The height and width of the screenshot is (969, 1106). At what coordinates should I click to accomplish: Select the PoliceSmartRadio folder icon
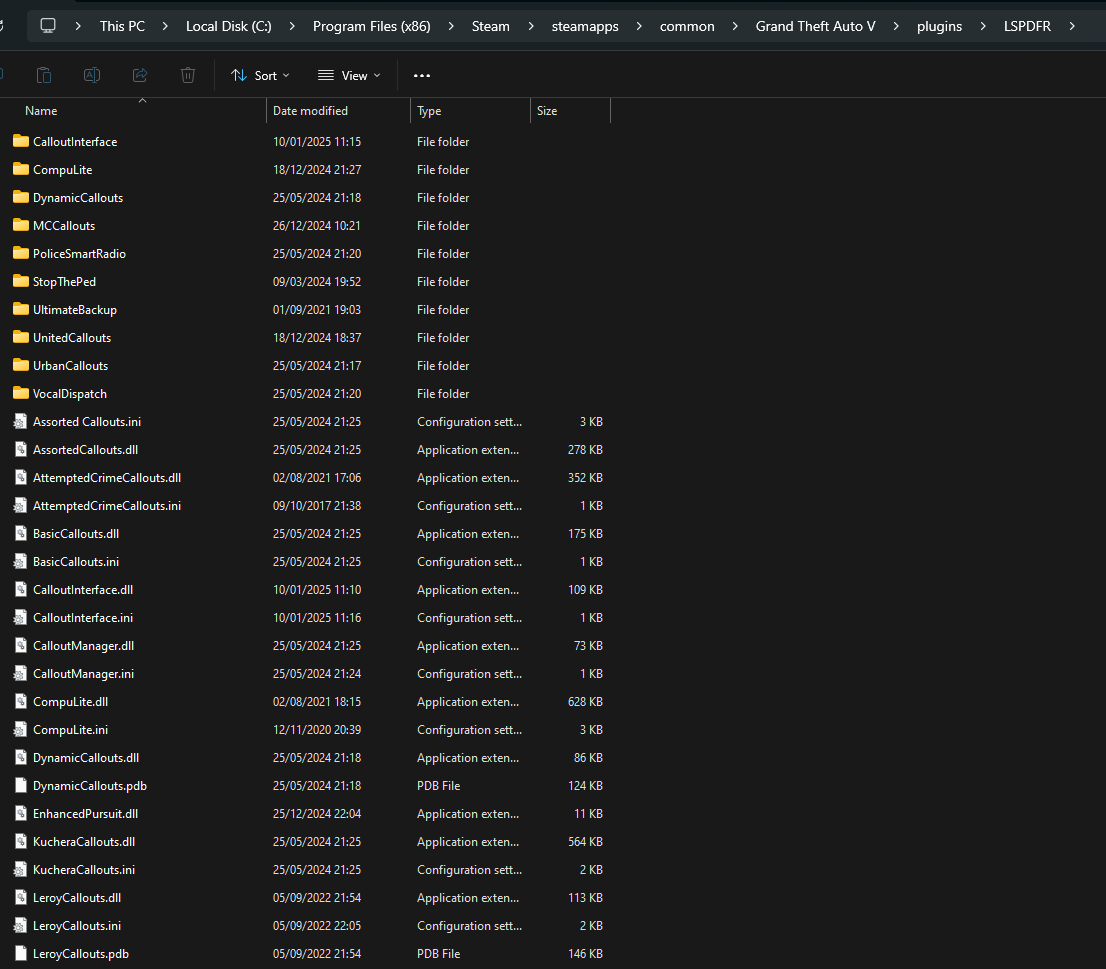coord(21,253)
